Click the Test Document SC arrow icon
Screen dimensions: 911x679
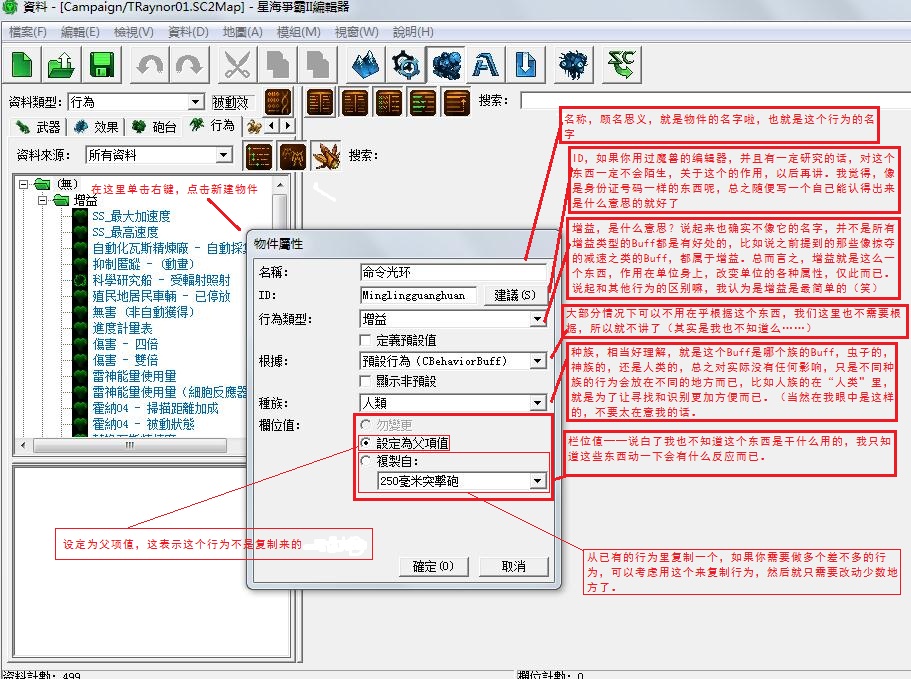621,64
